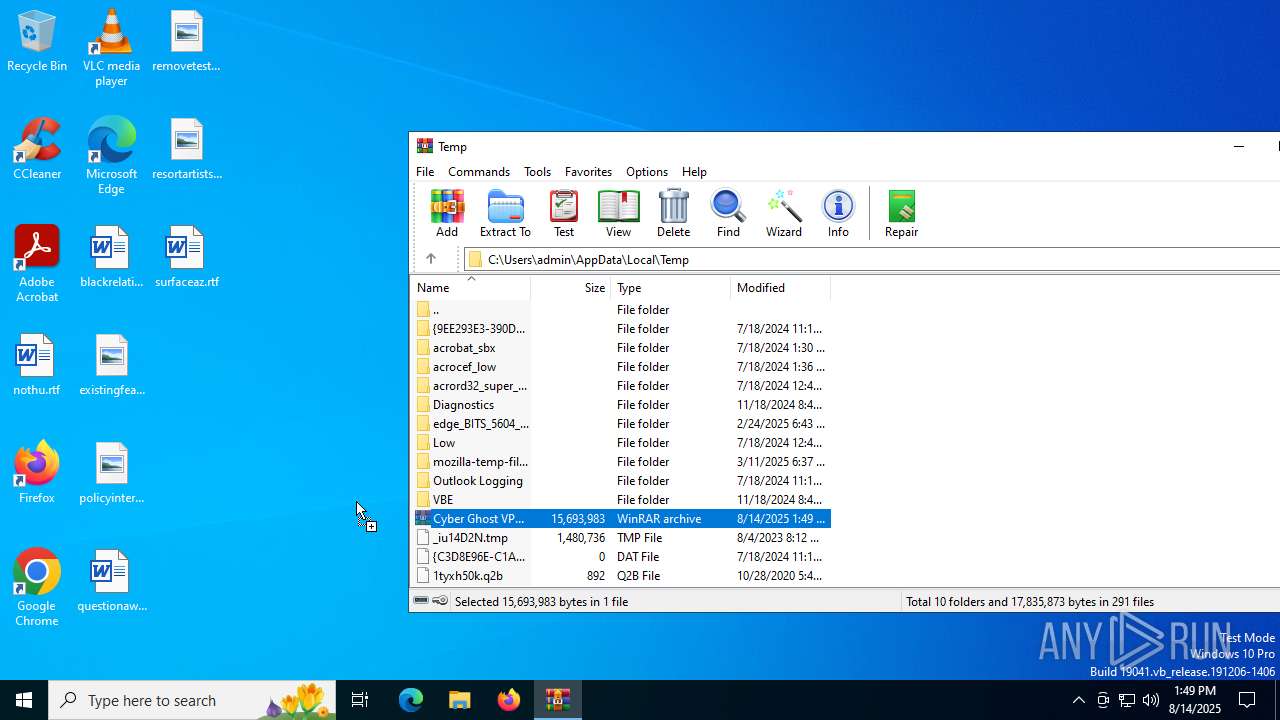Select the acrord32_super_ folder
This screenshot has height=720, width=1280.
point(622,386)
